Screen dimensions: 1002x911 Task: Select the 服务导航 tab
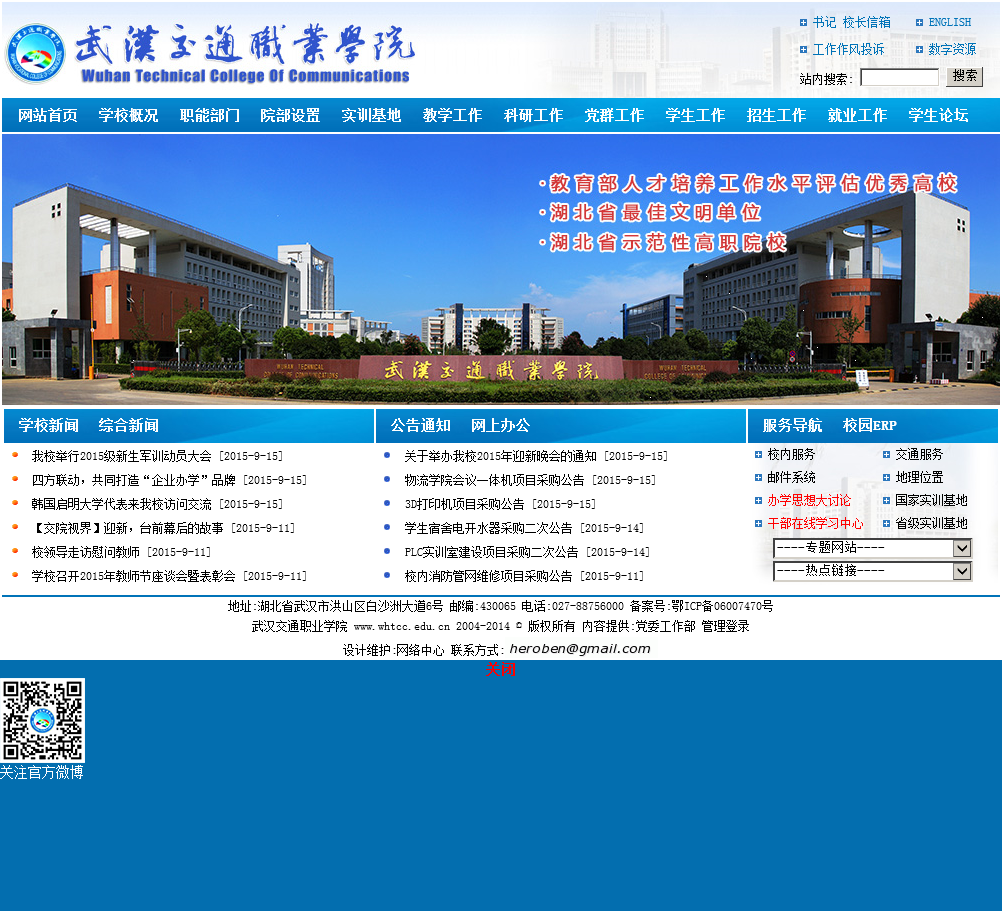[x=792, y=425]
